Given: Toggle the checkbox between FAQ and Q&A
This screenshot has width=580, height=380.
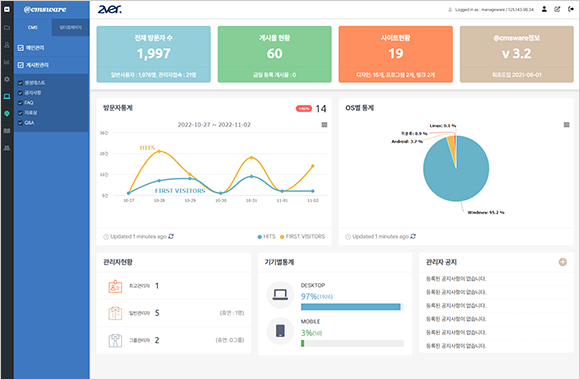Looking at the screenshot, I should point(20,112).
